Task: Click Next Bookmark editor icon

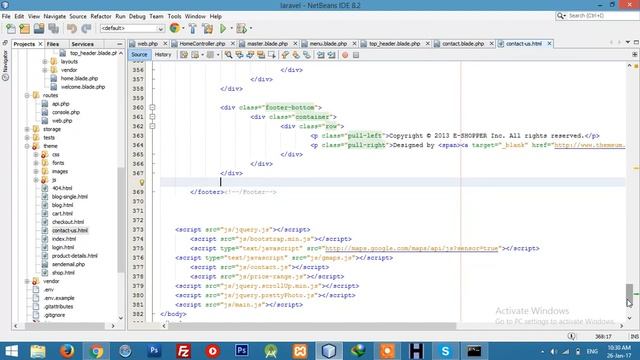Action: point(296,55)
